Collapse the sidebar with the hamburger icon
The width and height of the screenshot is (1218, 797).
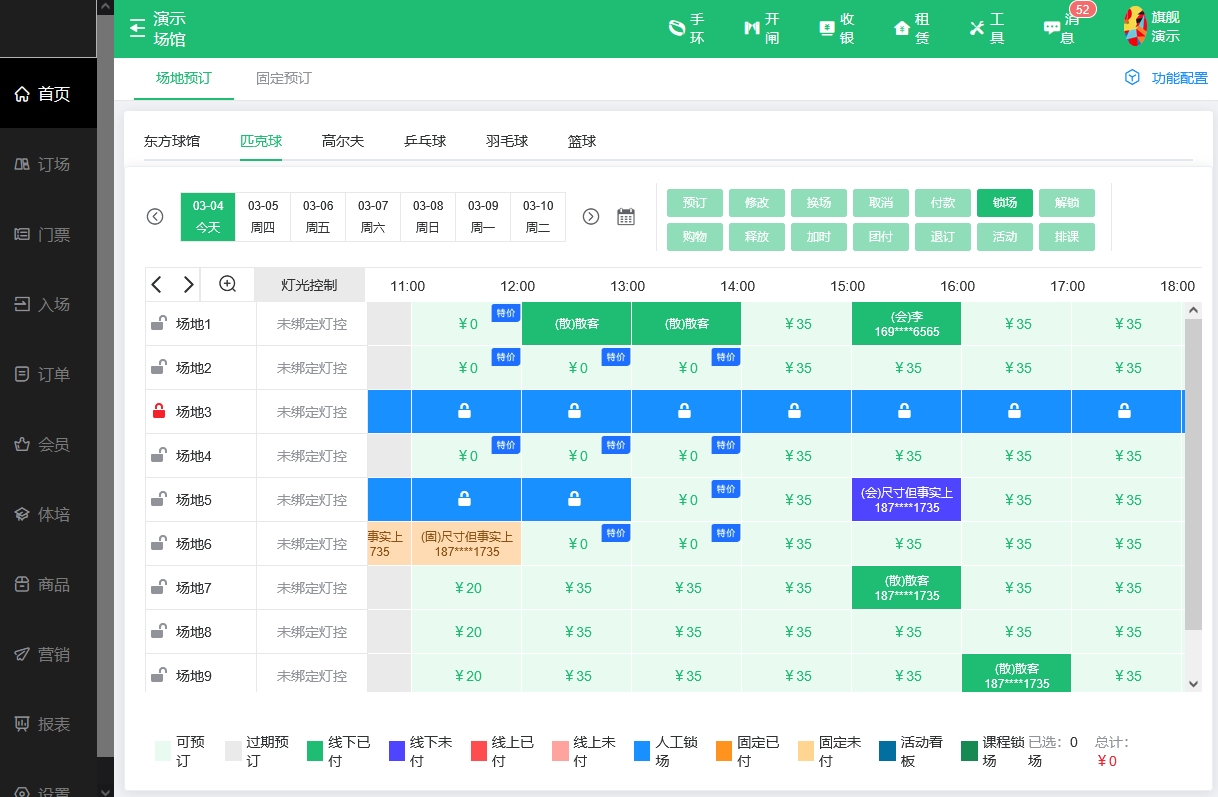point(137,27)
